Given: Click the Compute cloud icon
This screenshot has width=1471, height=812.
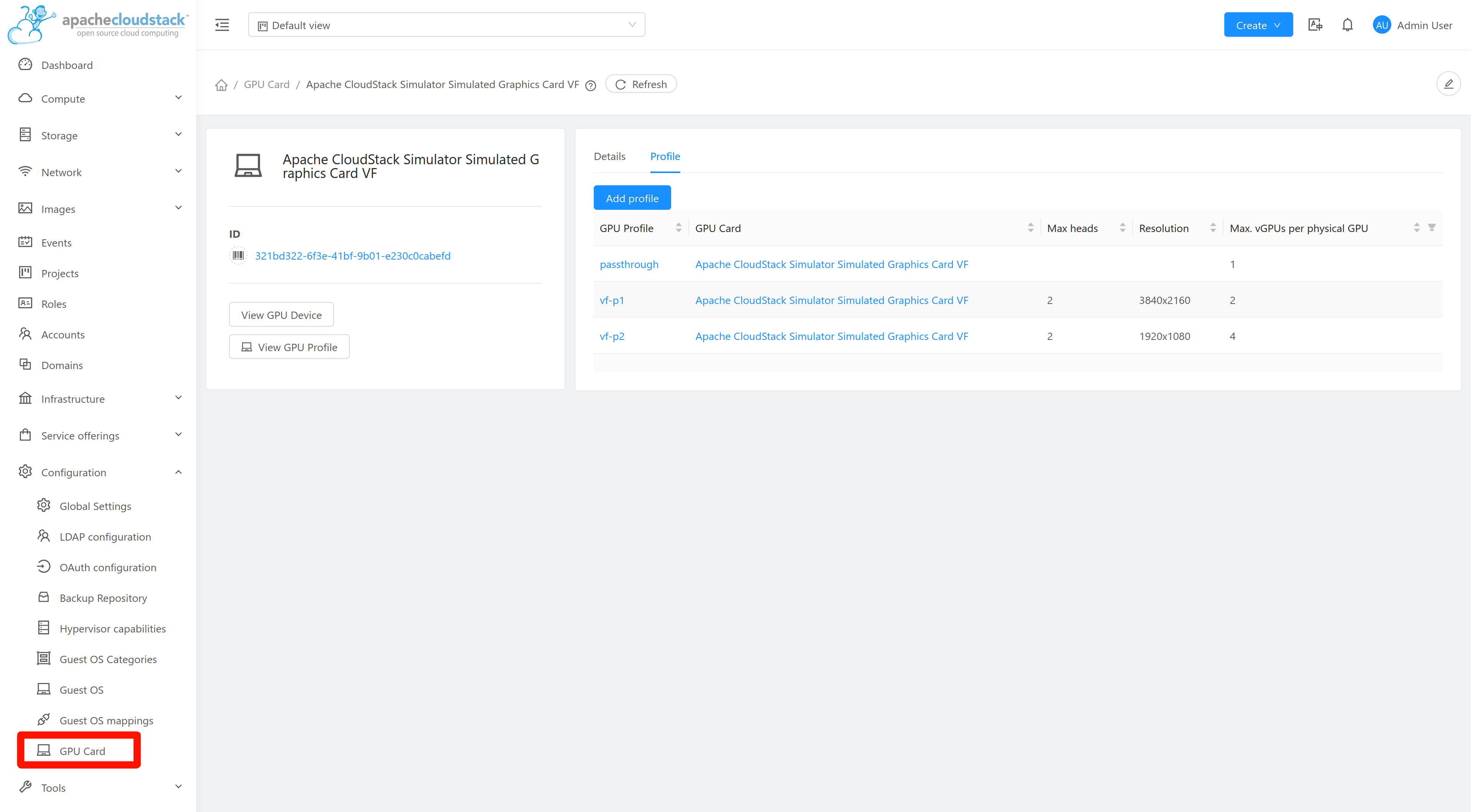Looking at the screenshot, I should point(25,98).
